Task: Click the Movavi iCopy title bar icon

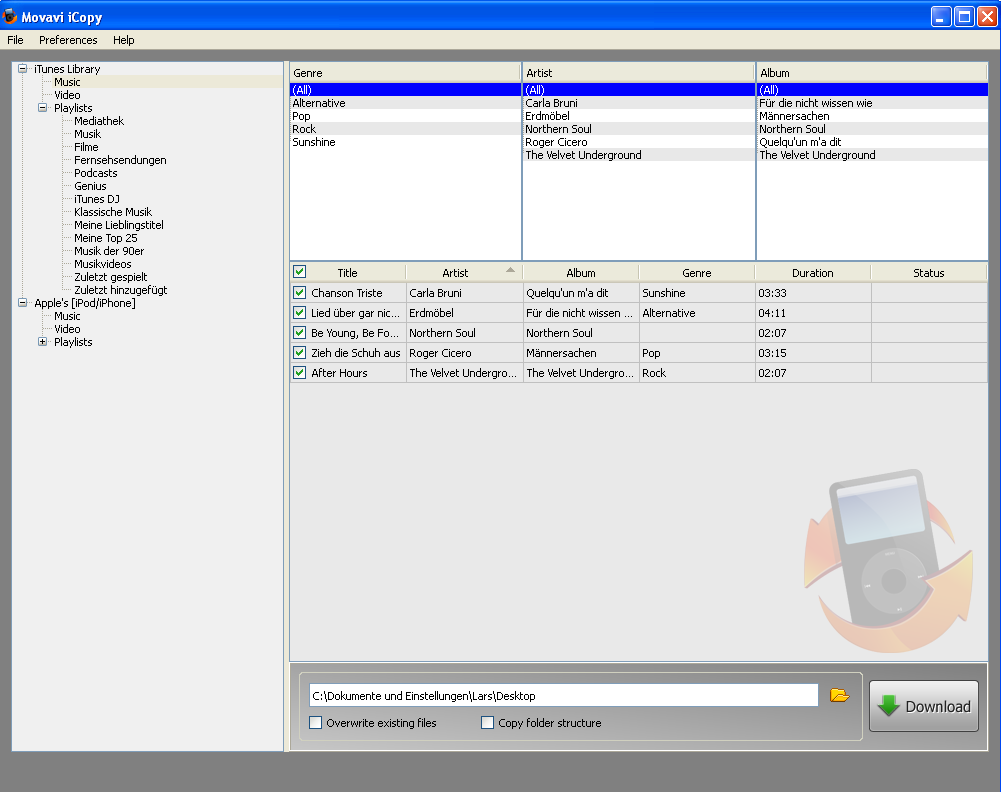Action: (10, 16)
